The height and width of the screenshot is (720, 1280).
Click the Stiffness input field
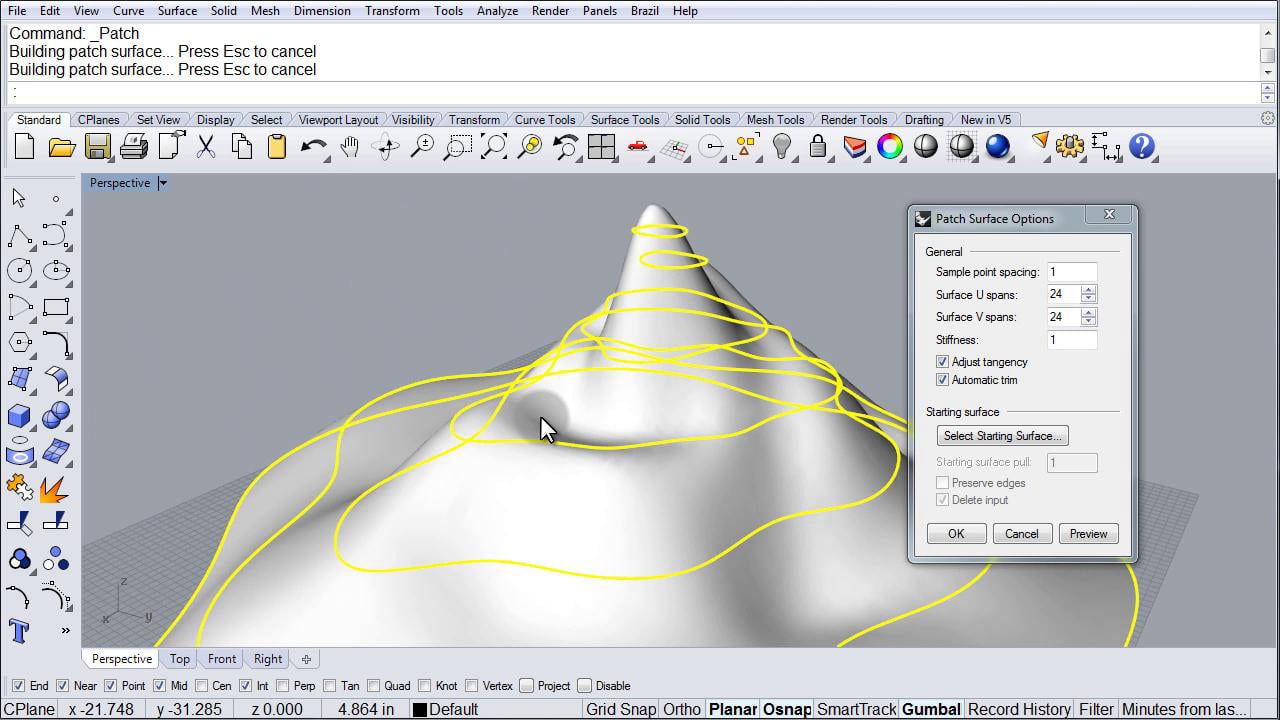tap(1072, 340)
